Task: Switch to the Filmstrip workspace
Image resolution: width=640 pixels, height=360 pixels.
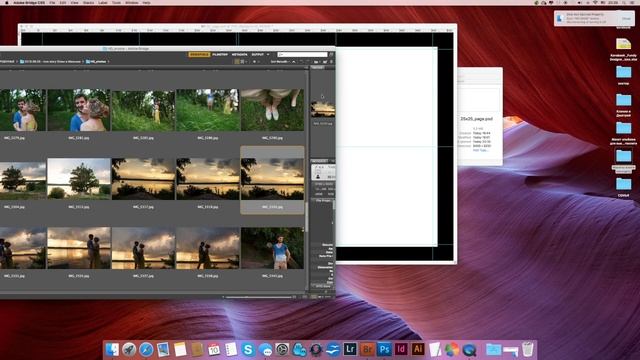Action: coord(220,54)
